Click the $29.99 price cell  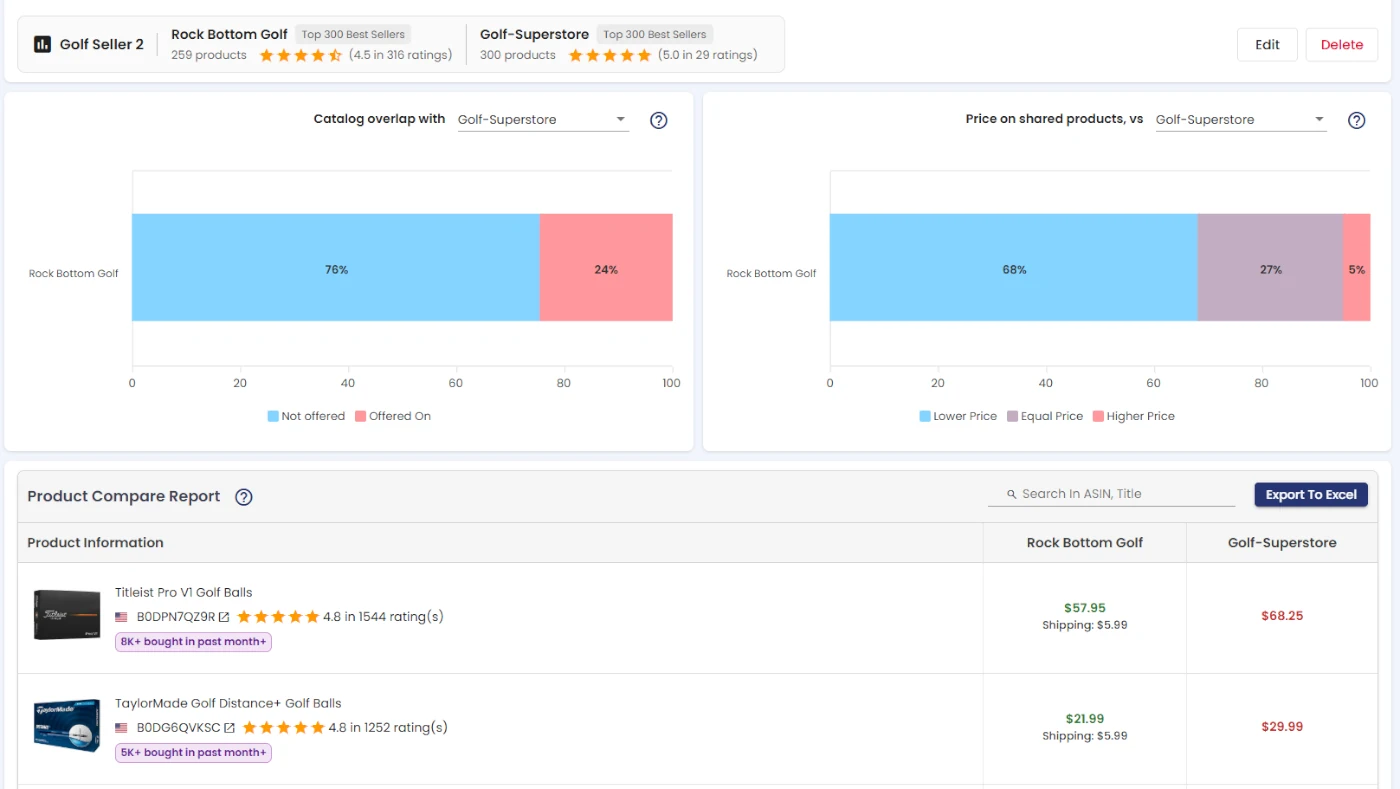click(1282, 727)
